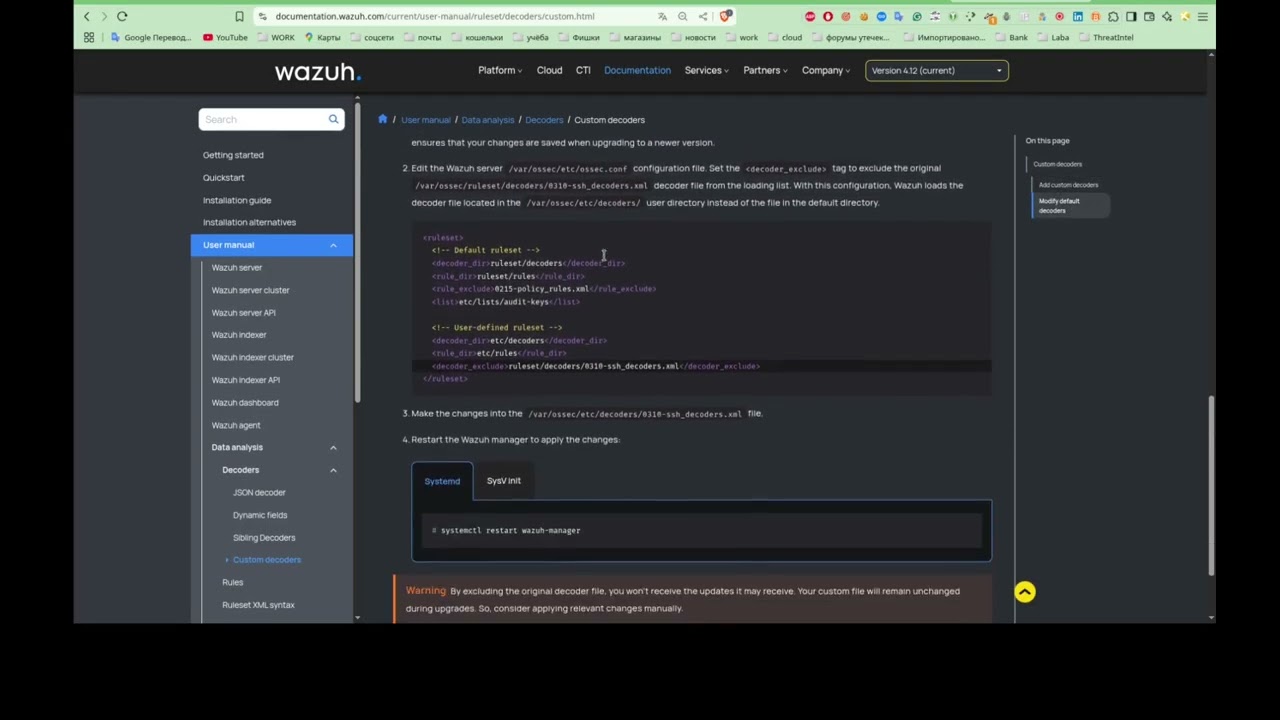Open Brave Shields lion icon

(726, 16)
